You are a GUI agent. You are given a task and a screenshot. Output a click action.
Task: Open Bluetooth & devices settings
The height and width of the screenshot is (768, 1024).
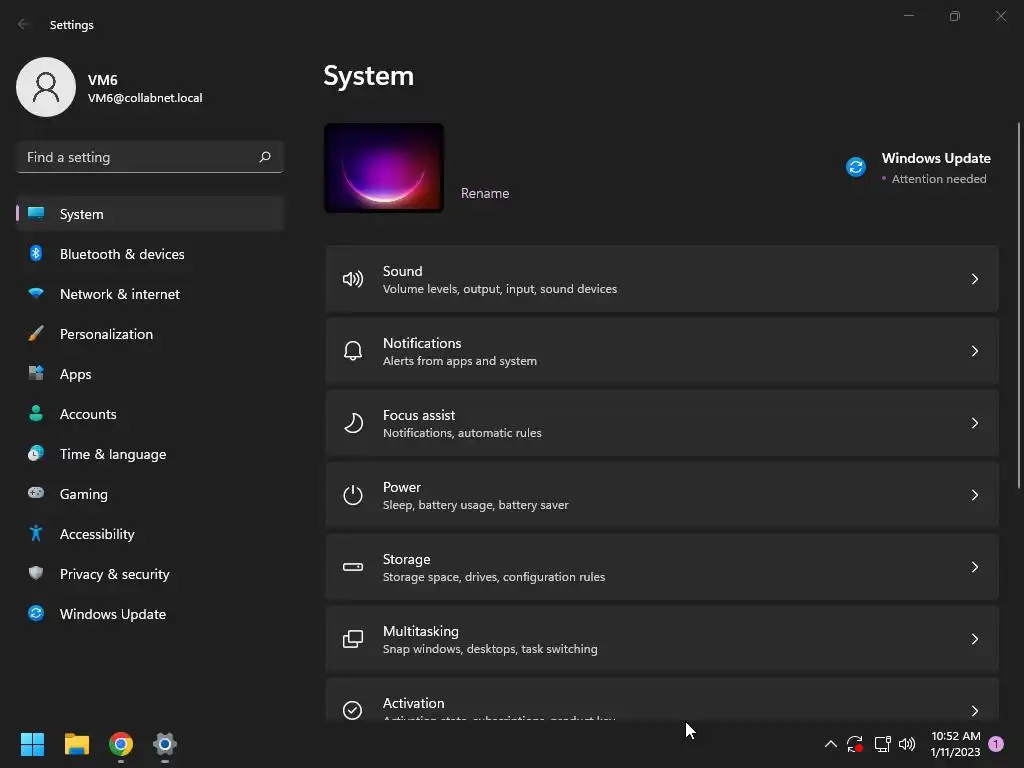(x=150, y=253)
